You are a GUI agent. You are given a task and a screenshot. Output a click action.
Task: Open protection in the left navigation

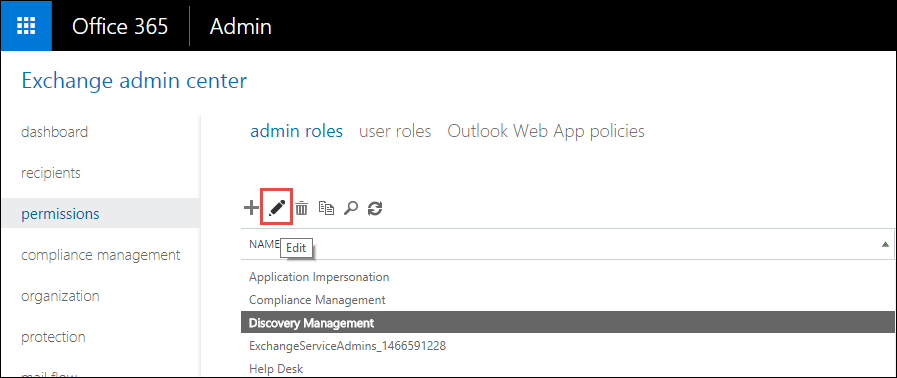(x=53, y=337)
